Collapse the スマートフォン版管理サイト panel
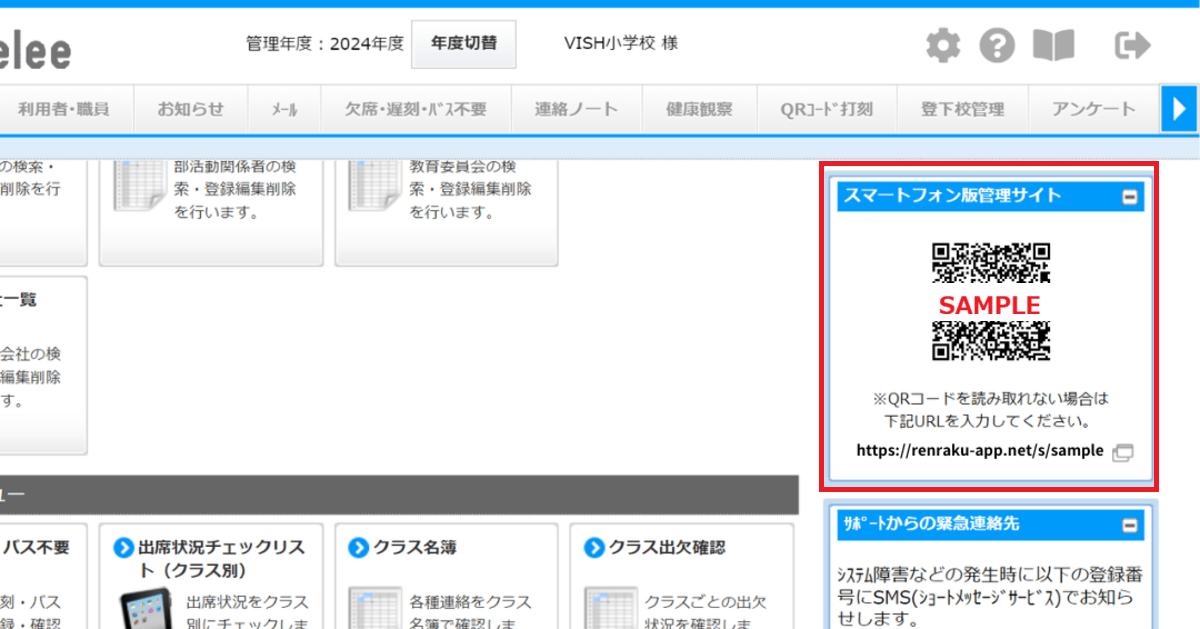 [1130, 197]
